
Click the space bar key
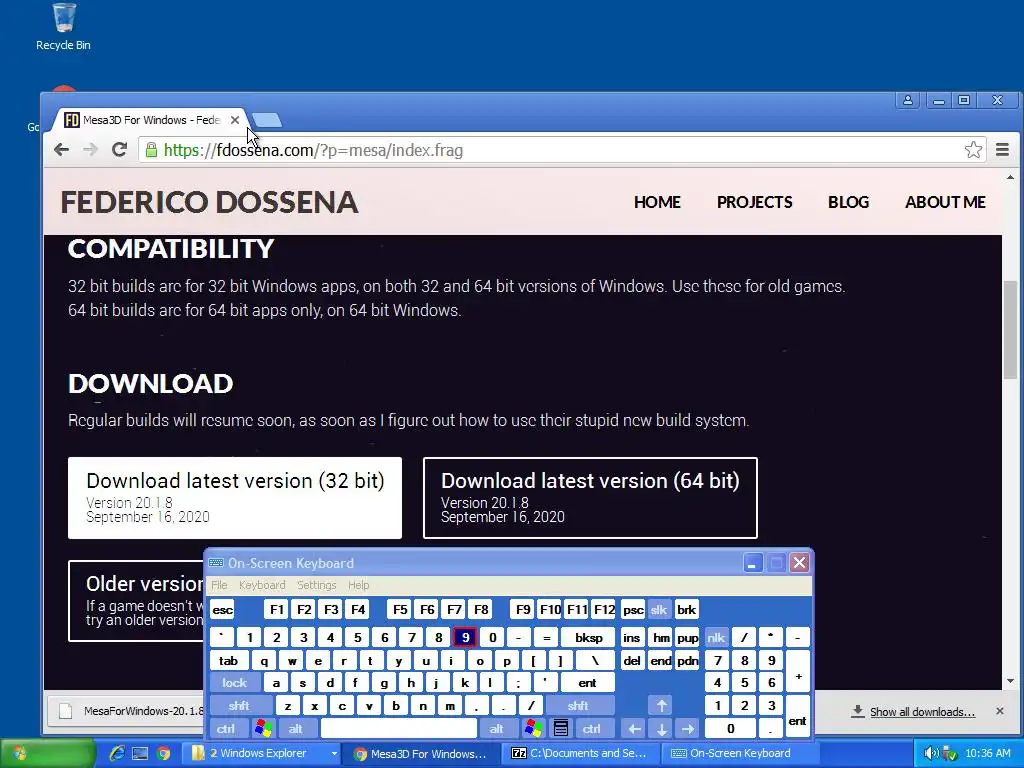click(x=398, y=729)
